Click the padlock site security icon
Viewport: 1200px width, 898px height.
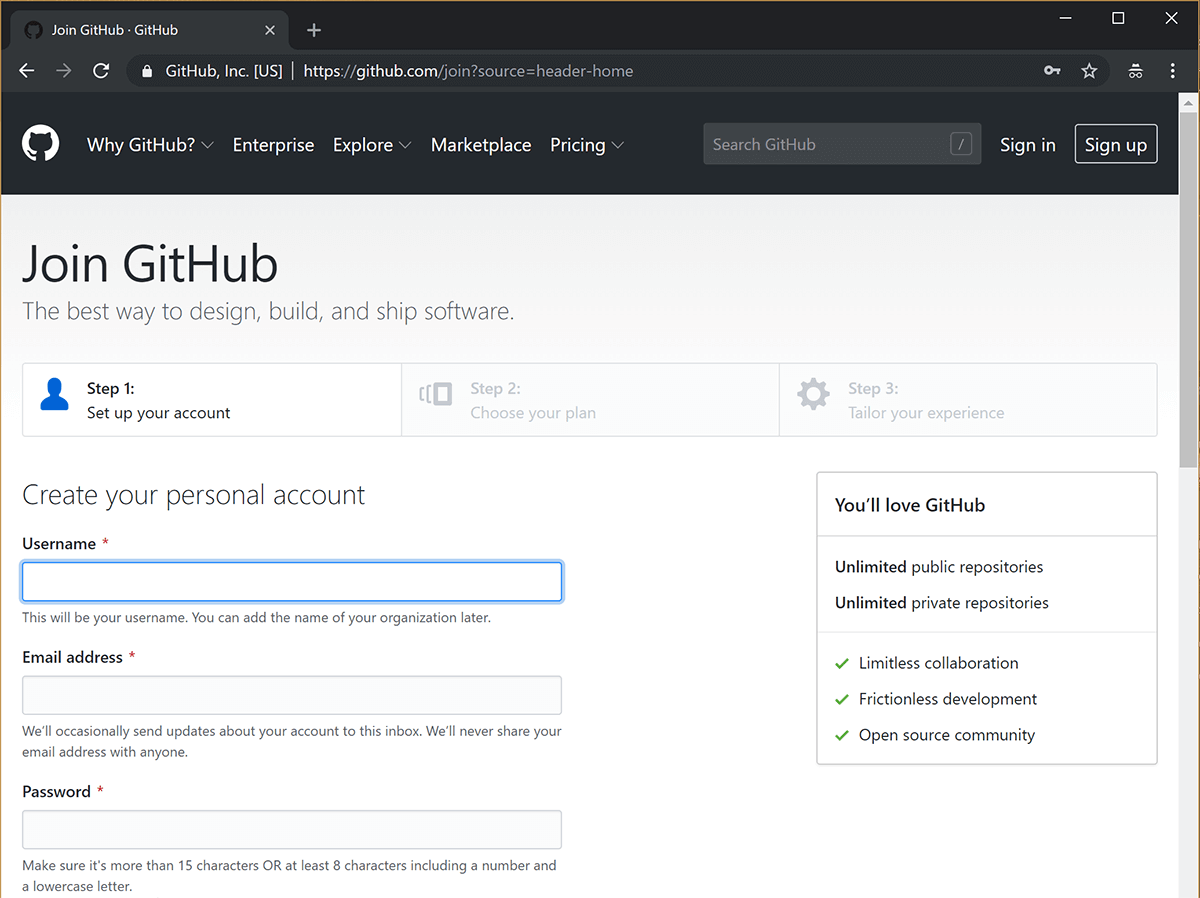tap(148, 71)
